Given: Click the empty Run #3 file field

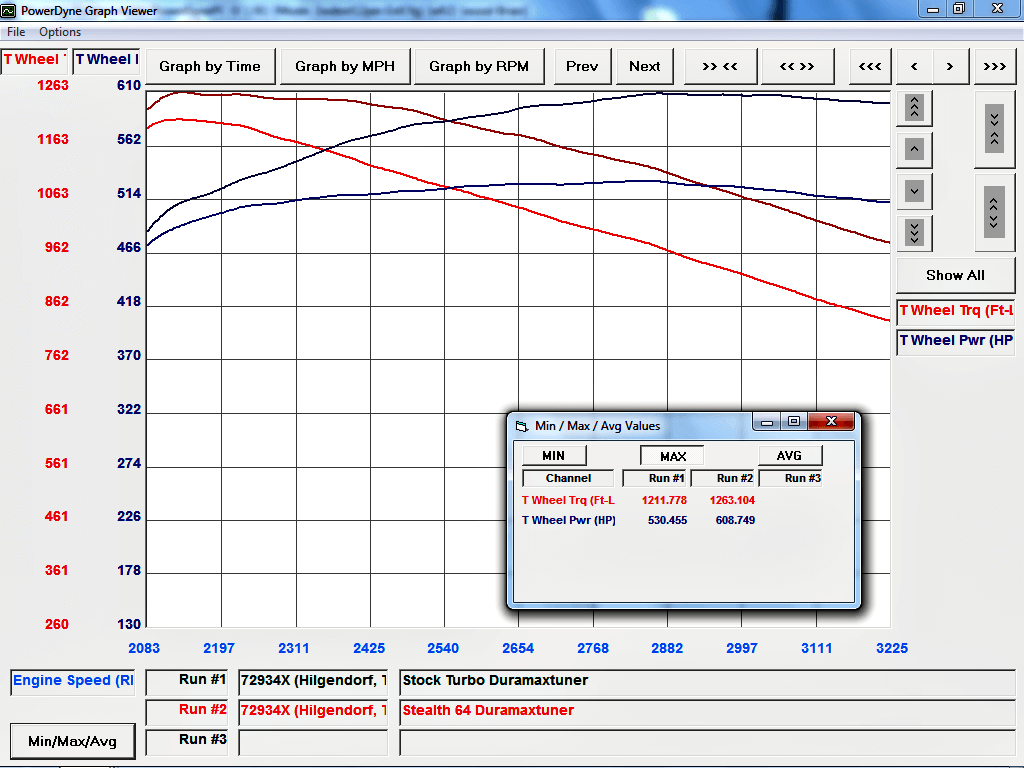Looking at the screenshot, I should [313, 742].
